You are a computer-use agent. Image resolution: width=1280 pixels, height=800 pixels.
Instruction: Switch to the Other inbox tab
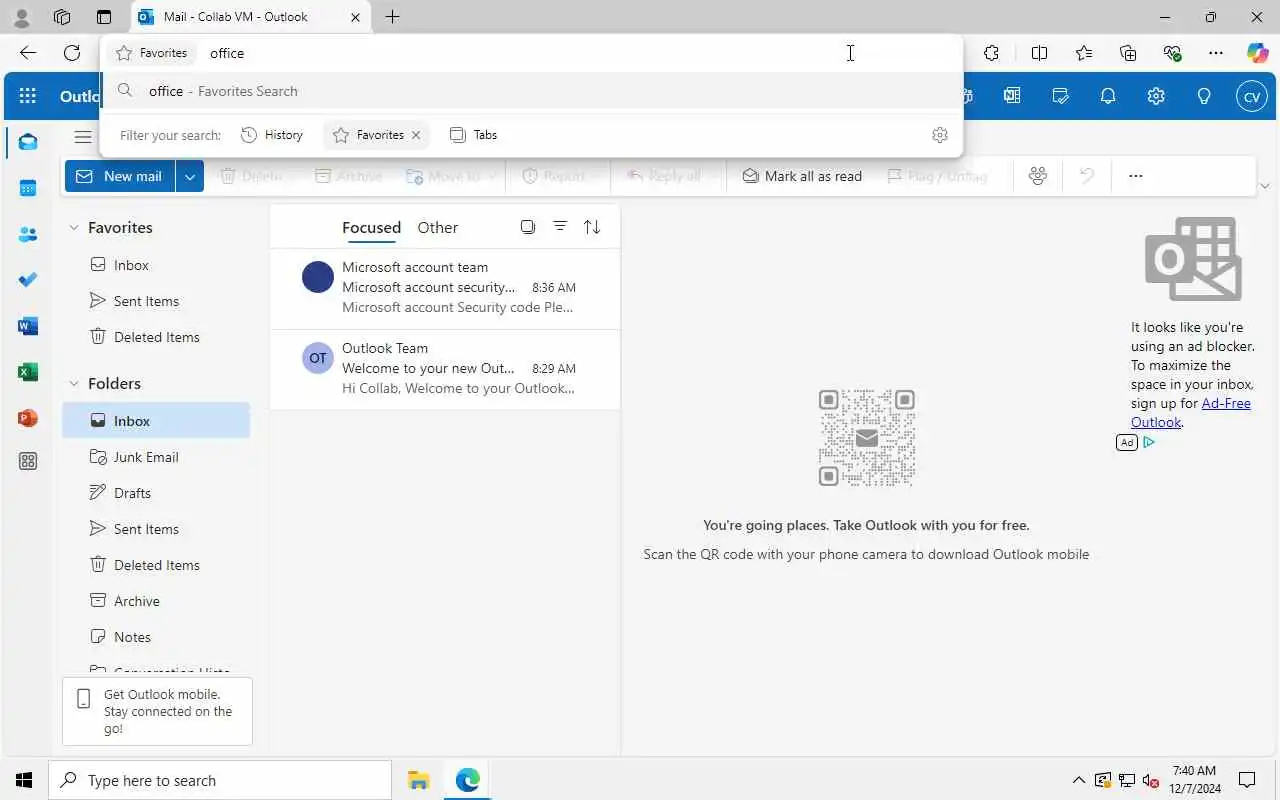click(x=438, y=228)
